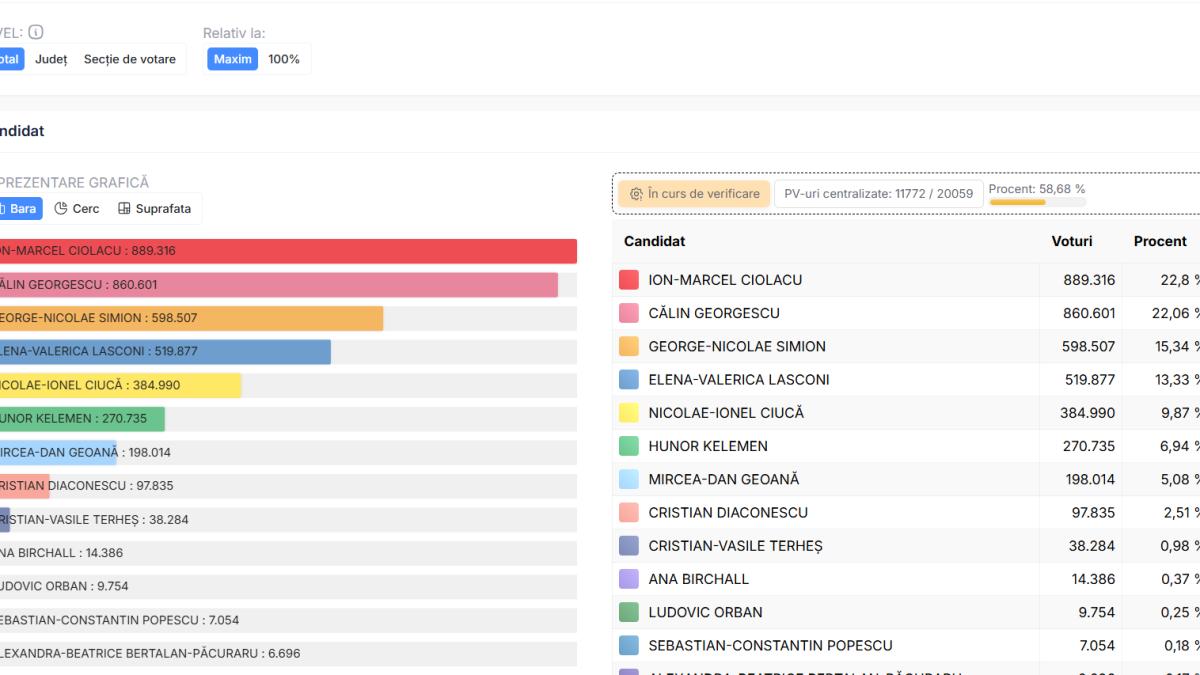Click the green Hunor Kelemen swatch
The height and width of the screenshot is (675, 1200).
[x=629, y=446]
